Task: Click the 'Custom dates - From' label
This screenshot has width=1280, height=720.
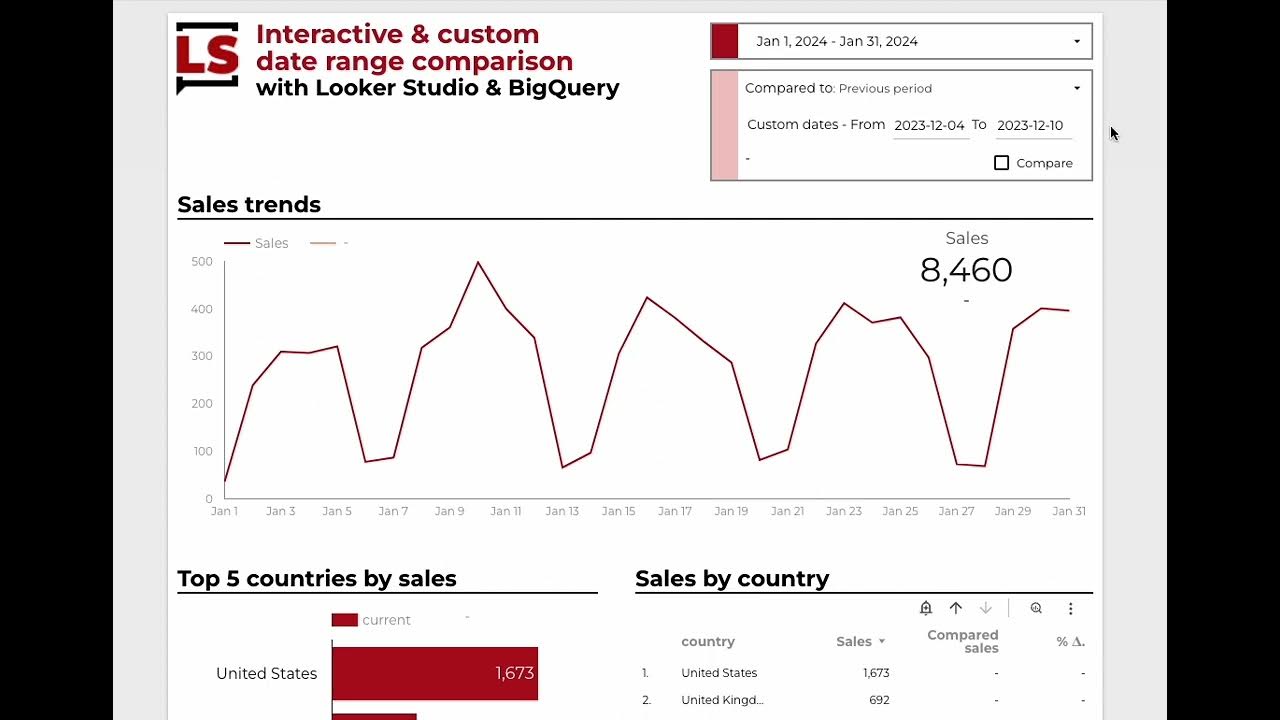Action: click(x=816, y=125)
